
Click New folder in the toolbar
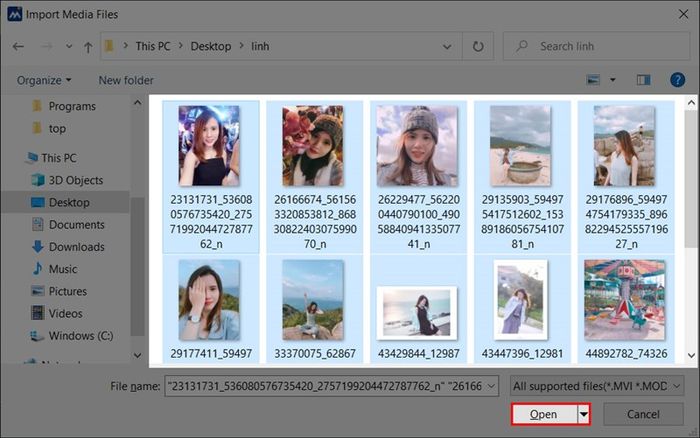tap(126, 80)
